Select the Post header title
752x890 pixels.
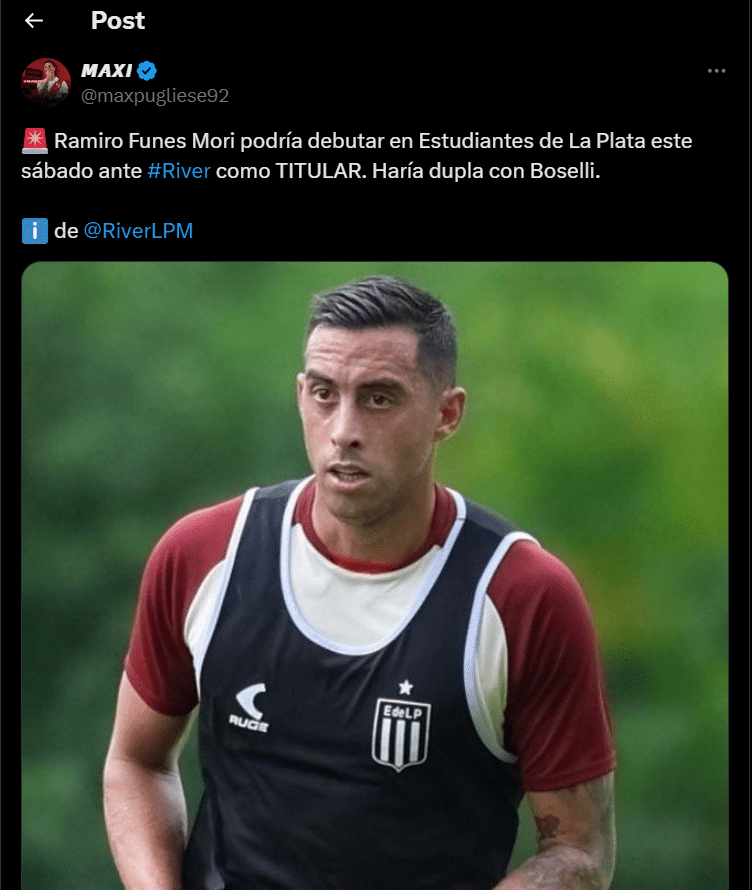tap(118, 21)
